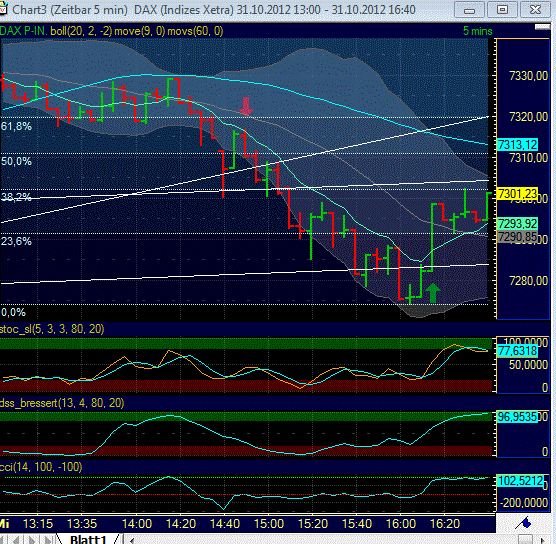Close the Chart3 window
Screen dimensions: 556x544
coord(535,10)
